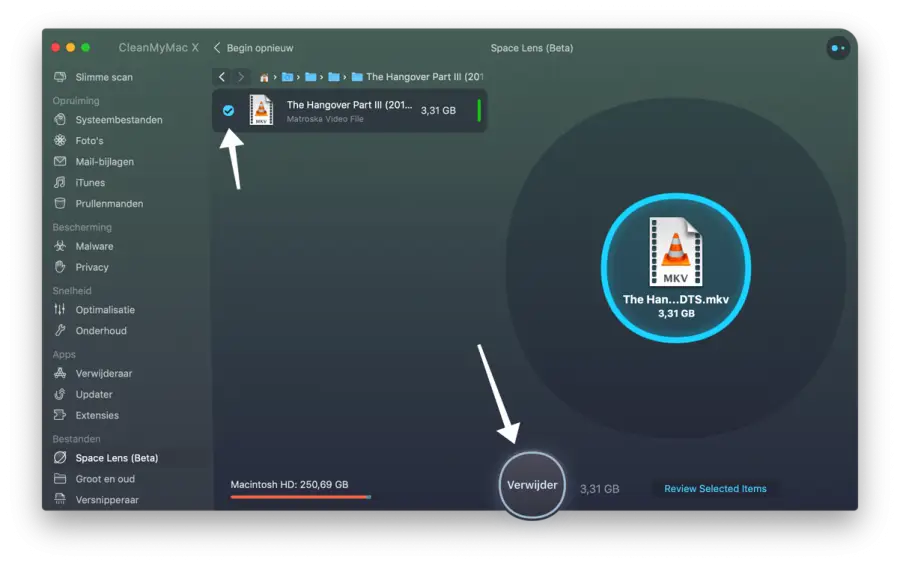Viewport: 900px width, 566px height.
Task: Click the Malware biohazard icon
Action: point(60,246)
